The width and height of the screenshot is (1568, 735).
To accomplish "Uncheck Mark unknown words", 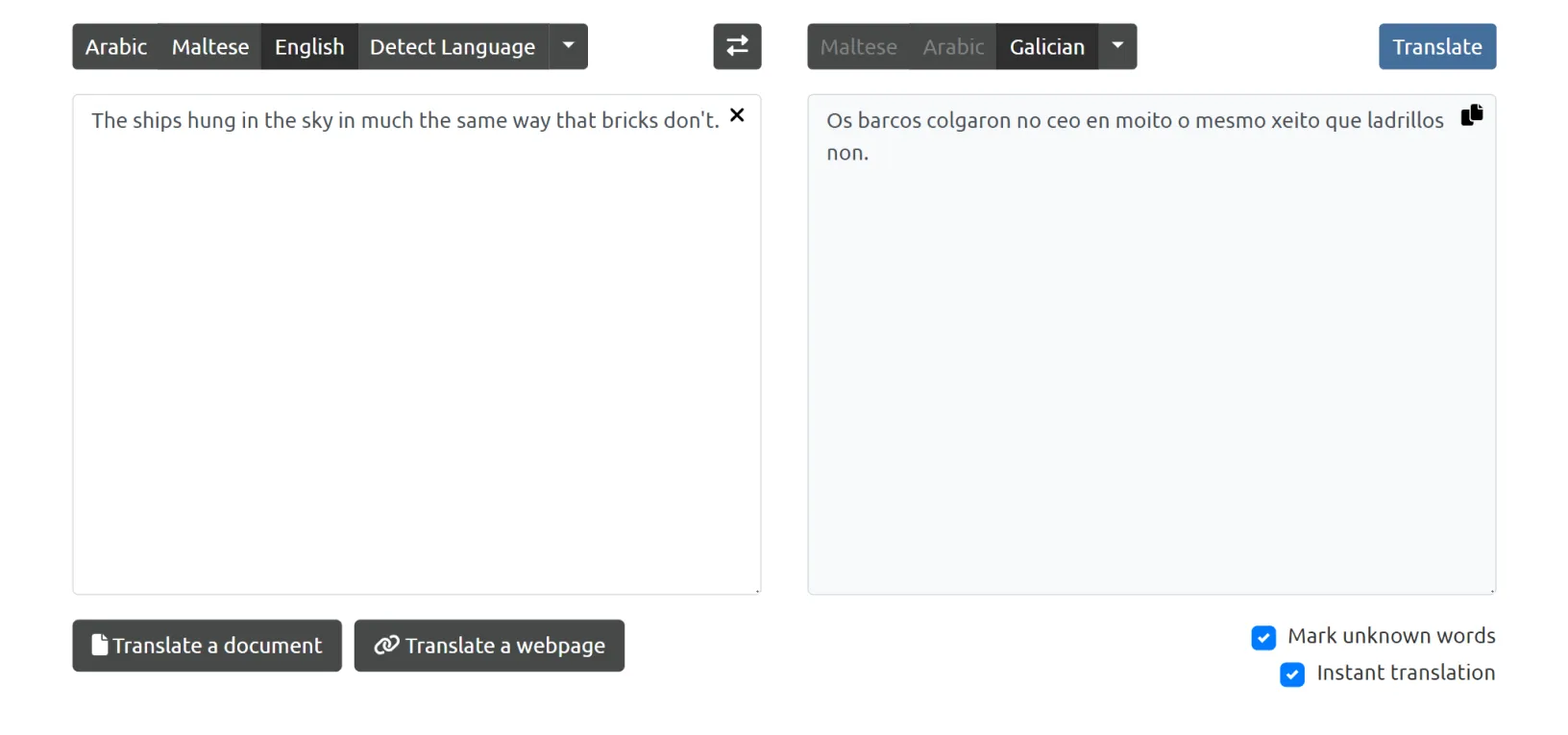I will point(1263,637).
